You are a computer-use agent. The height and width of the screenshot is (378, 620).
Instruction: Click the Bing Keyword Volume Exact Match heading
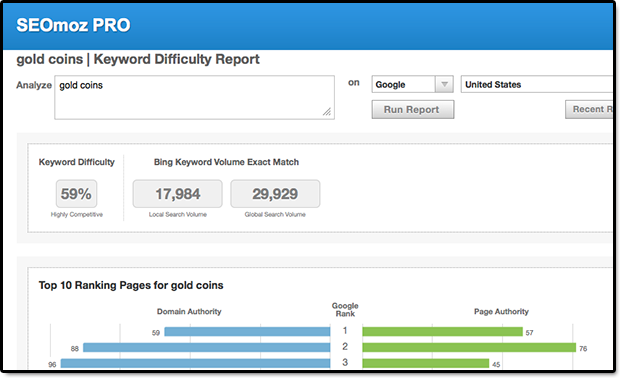[x=226, y=162]
